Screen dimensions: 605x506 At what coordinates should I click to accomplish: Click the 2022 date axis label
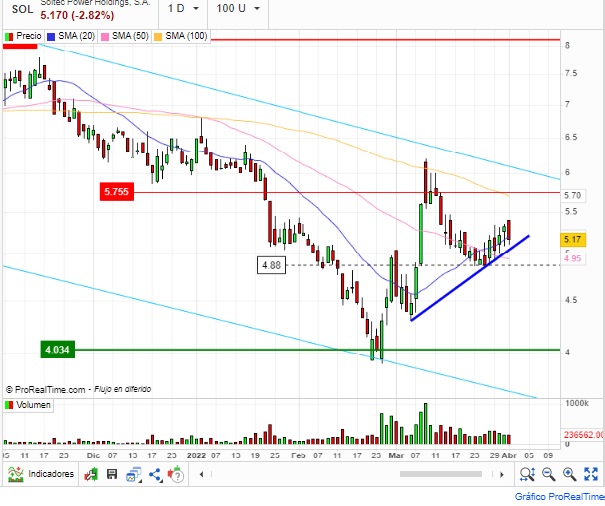click(x=196, y=455)
